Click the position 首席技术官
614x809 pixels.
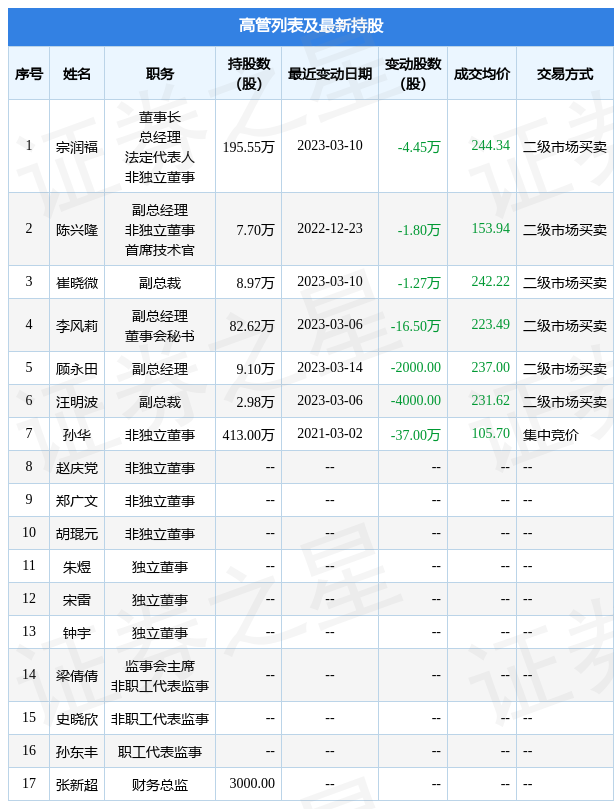coord(159,250)
